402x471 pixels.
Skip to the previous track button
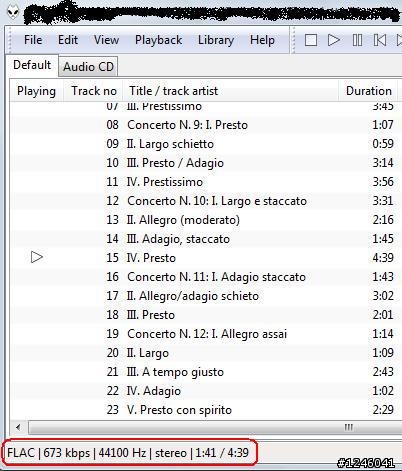[x=380, y=40]
